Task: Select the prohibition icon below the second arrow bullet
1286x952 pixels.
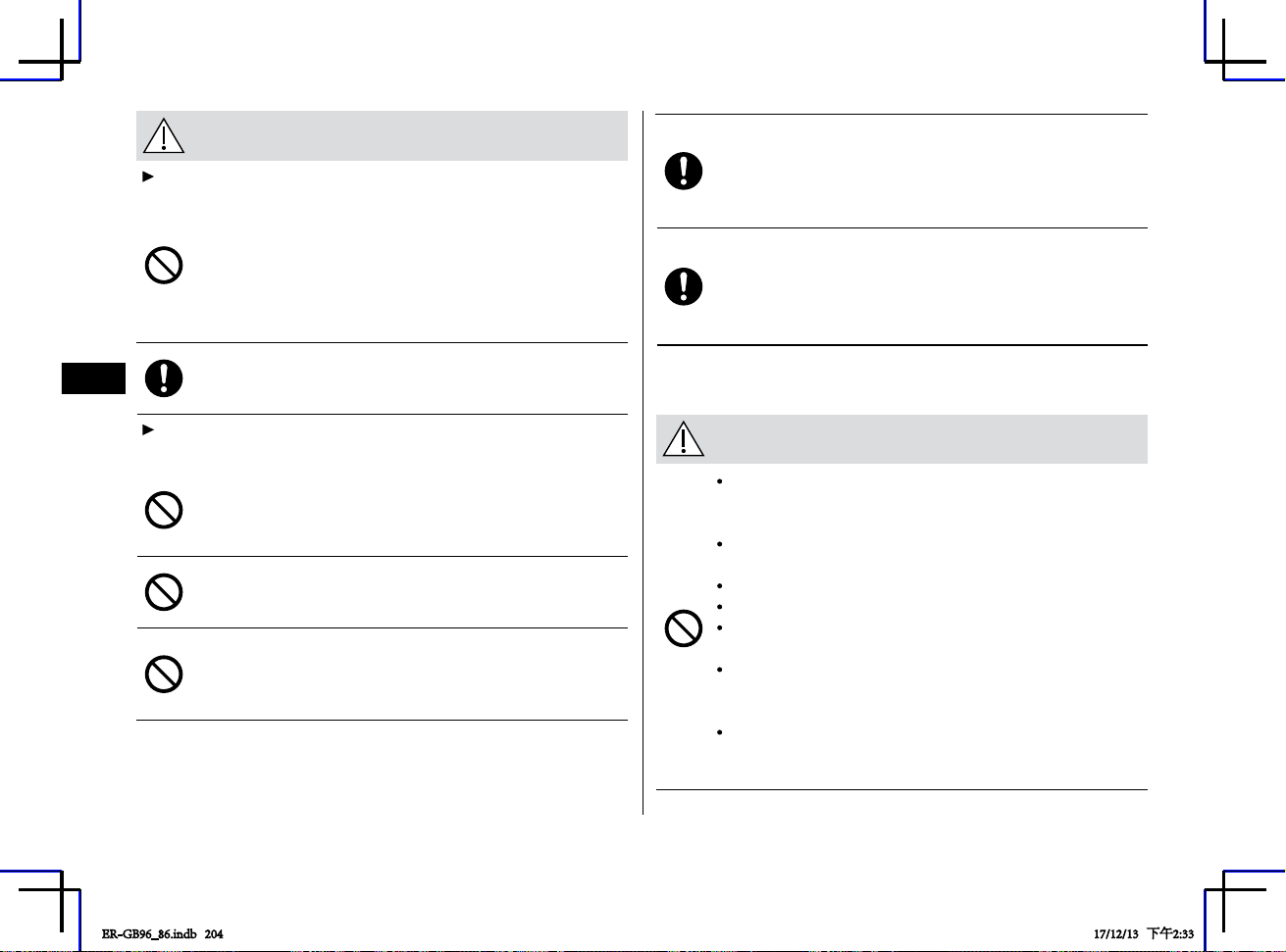Action: (164, 510)
